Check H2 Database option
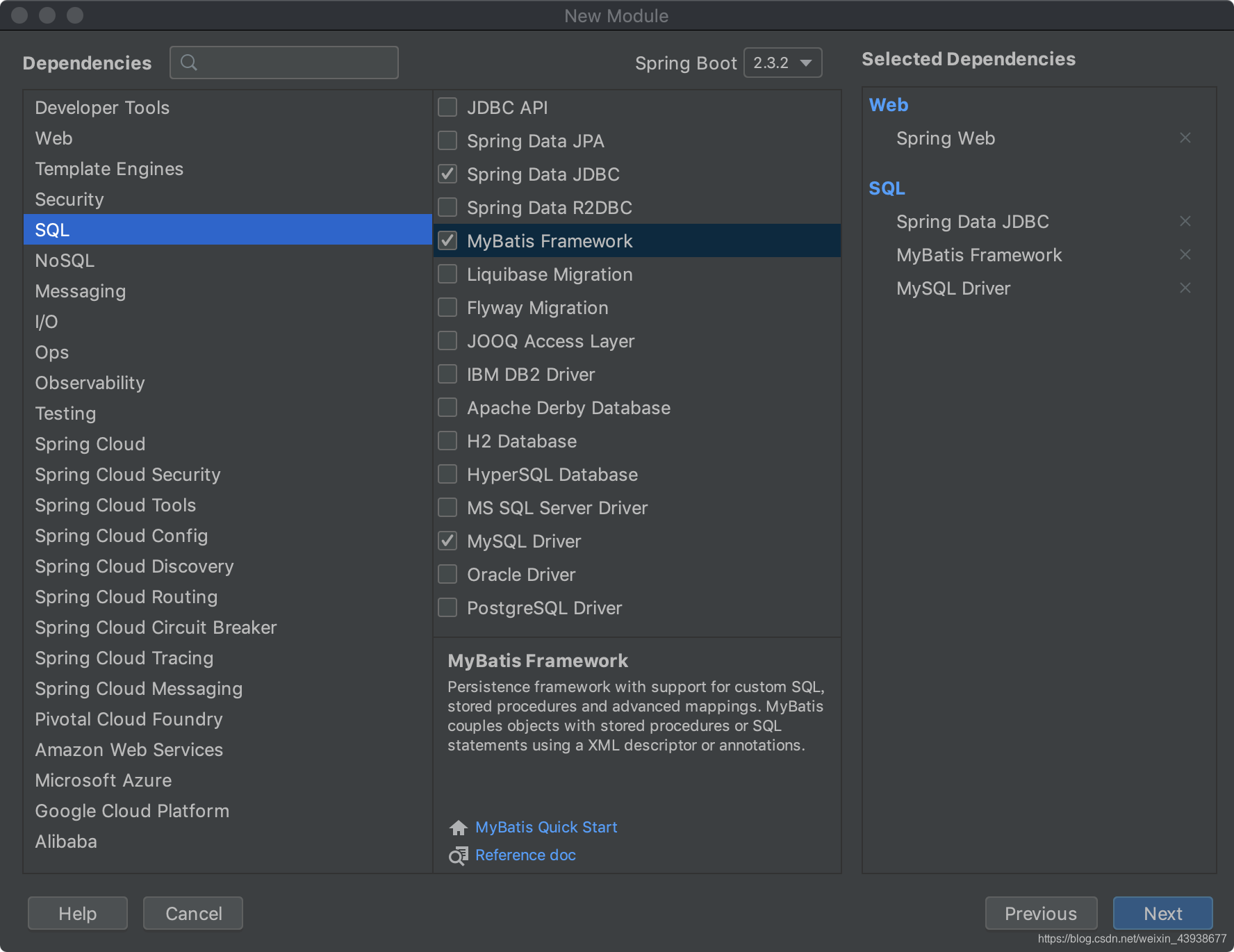The height and width of the screenshot is (952, 1234). point(447,441)
